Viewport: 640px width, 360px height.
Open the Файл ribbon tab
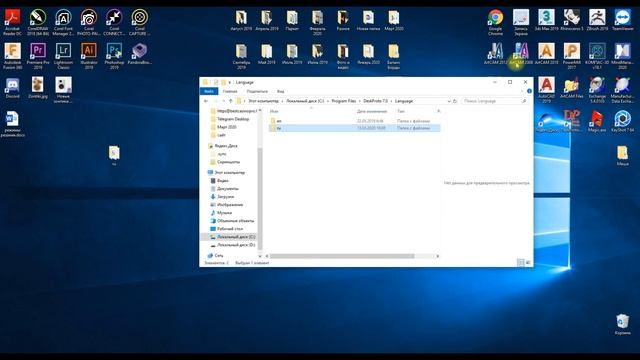point(209,91)
